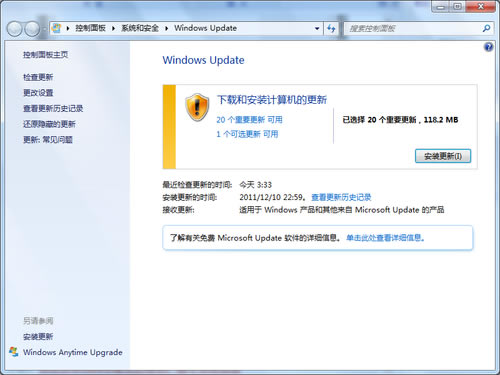Click the 下载和安装计算机的更新 heading
Viewport: 500px width, 375px height.
coord(272,100)
